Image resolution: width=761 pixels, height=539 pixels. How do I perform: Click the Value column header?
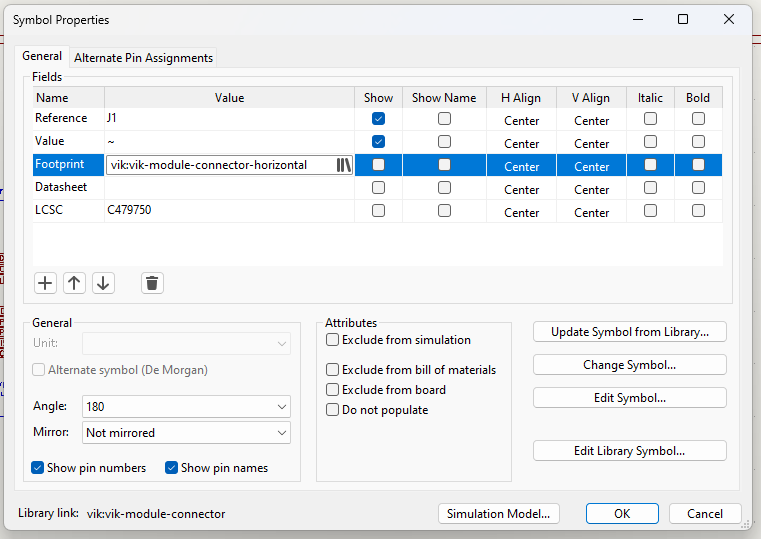click(x=229, y=98)
